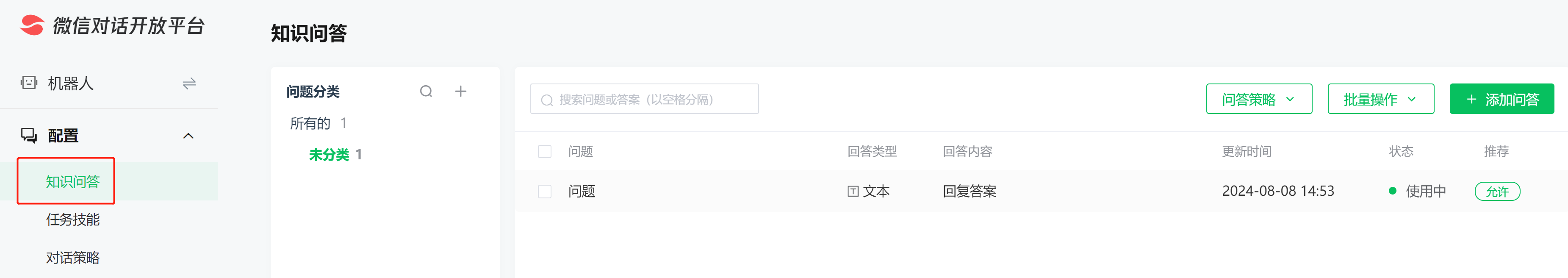Open 任务技能 in the sidebar
The width and height of the screenshot is (1568, 278).
tap(73, 220)
